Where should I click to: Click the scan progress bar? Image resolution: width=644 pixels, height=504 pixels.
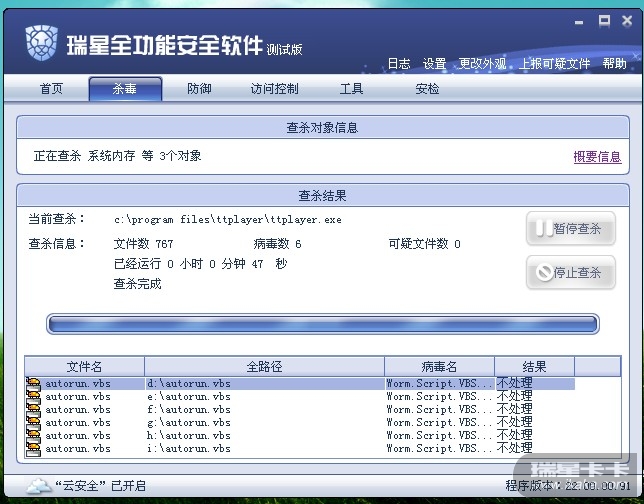pyautogui.click(x=323, y=324)
